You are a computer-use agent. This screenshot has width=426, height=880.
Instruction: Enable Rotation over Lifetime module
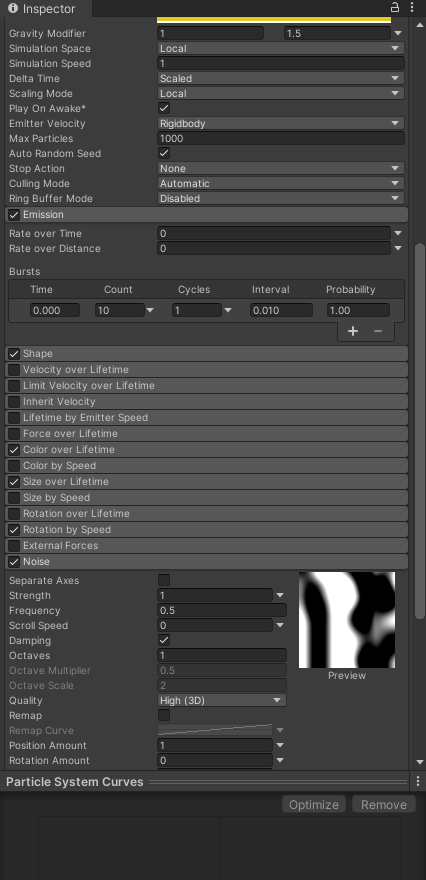coord(14,514)
